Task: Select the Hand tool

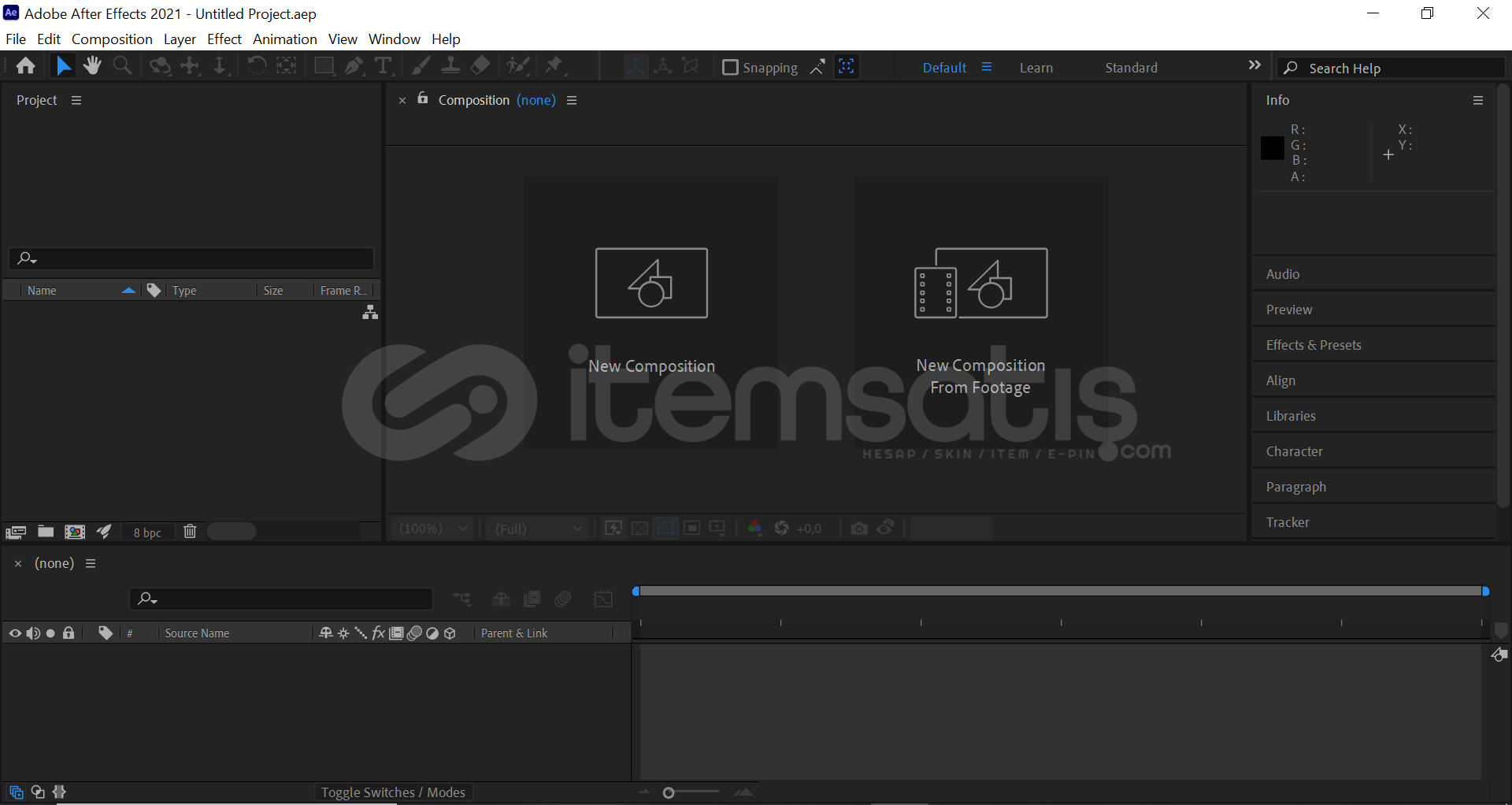Action: pyautogui.click(x=93, y=66)
